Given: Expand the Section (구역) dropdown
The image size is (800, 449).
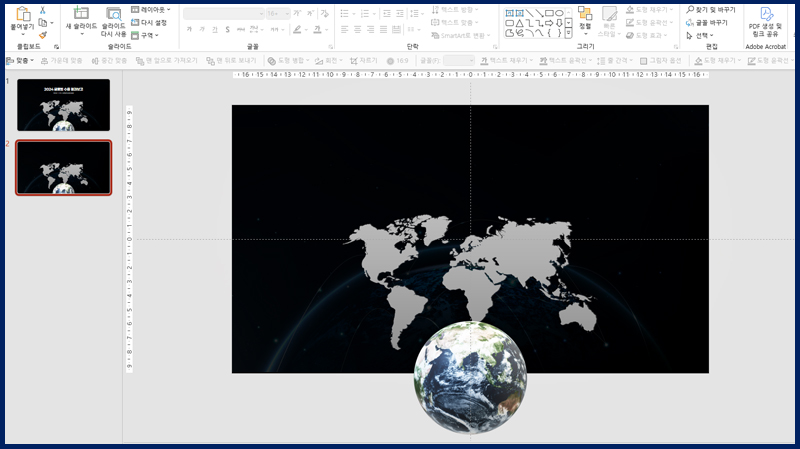Looking at the screenshot, I should click(145, 35).
